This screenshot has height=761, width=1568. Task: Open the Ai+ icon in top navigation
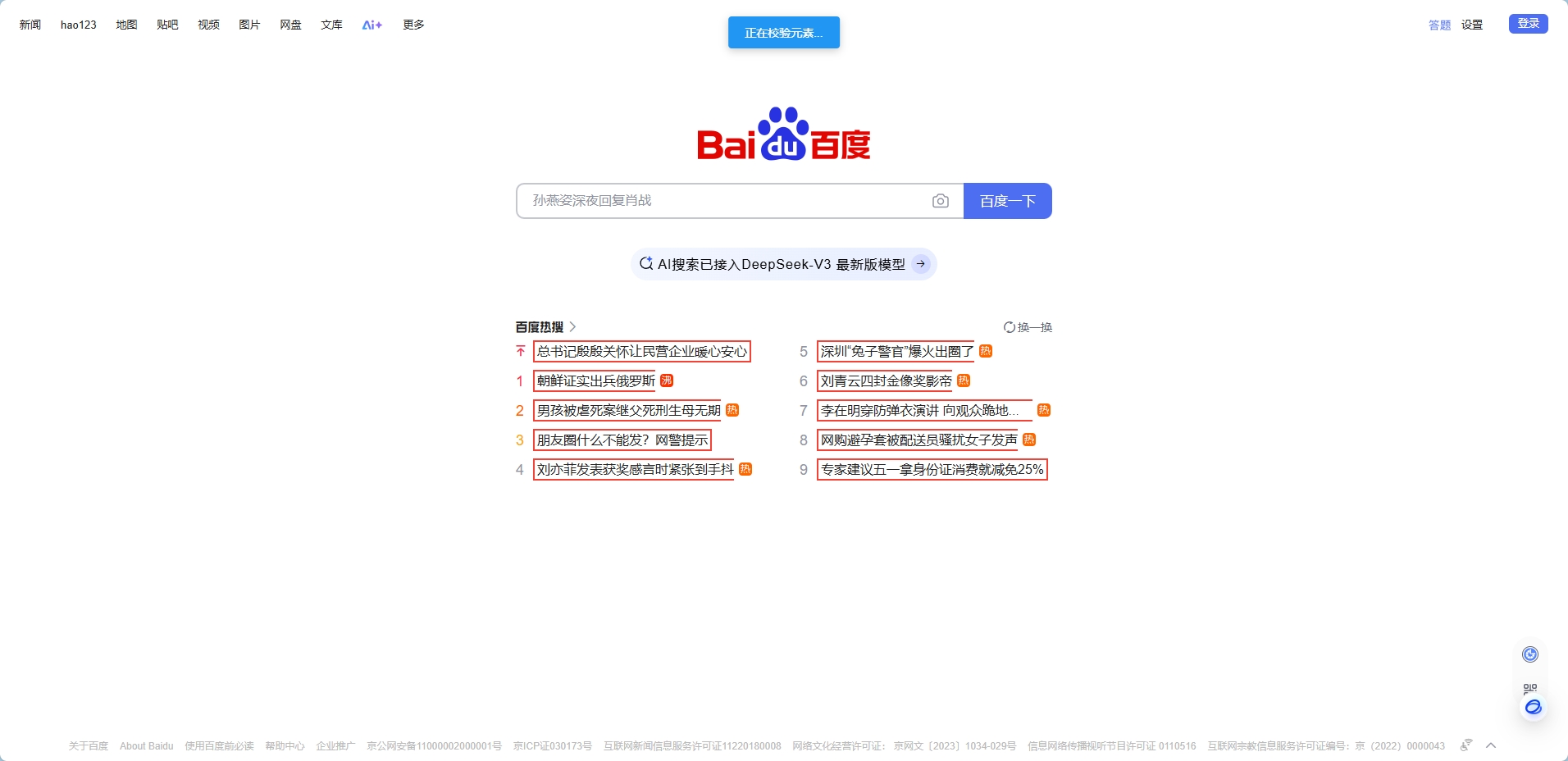click(372, 25)
